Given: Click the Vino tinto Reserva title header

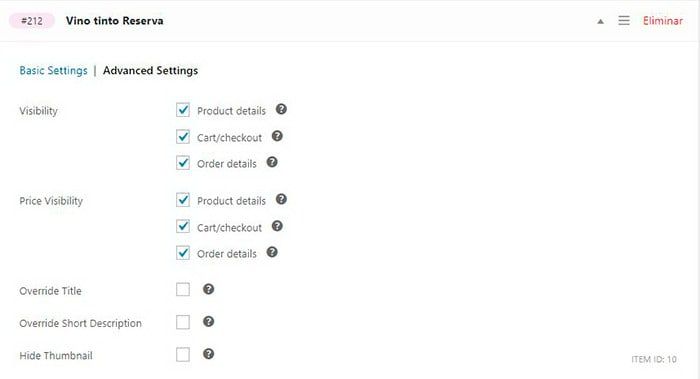Looking at the screenshot, I should 115,21.
